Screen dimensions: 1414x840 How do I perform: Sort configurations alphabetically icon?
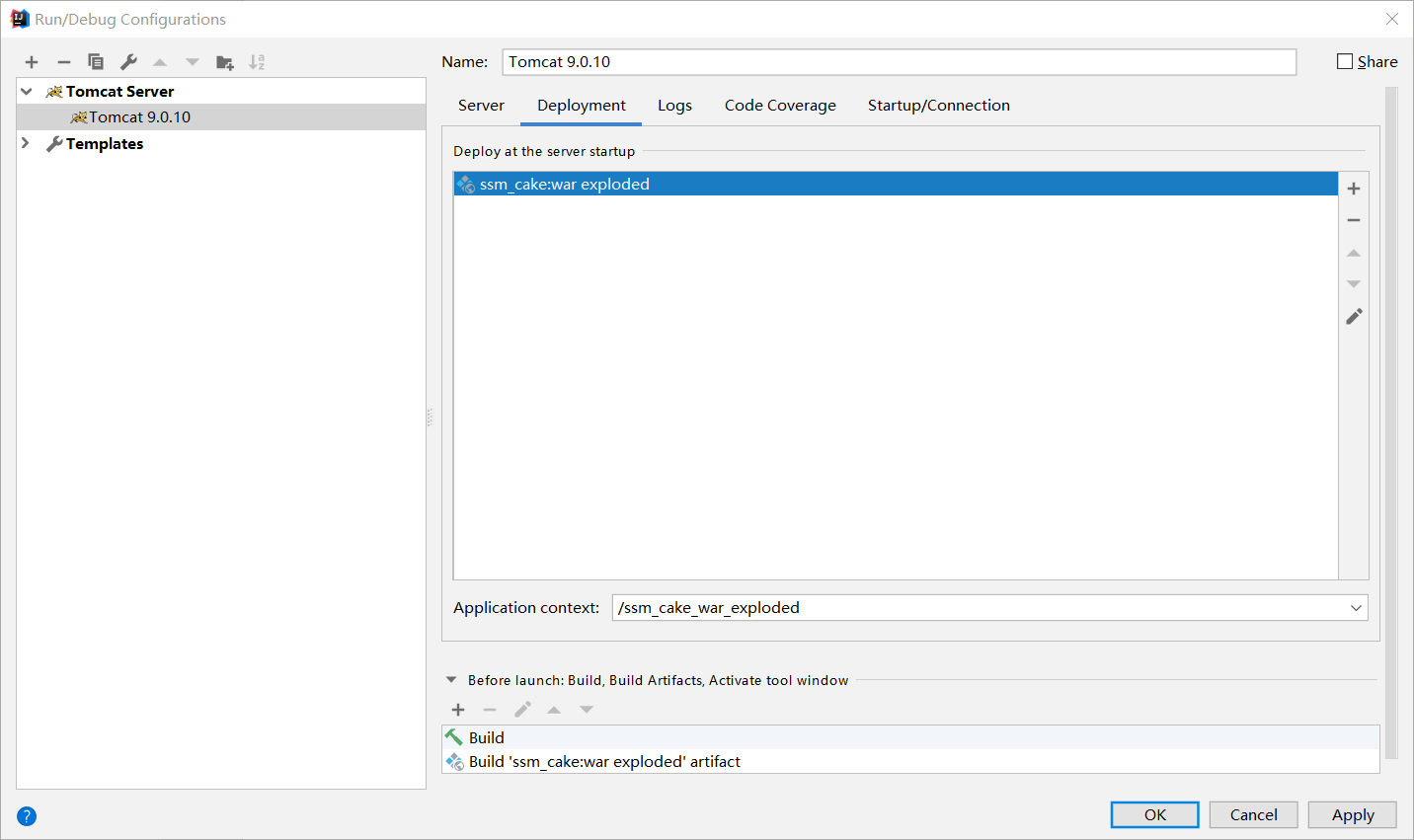pos(257,62)
